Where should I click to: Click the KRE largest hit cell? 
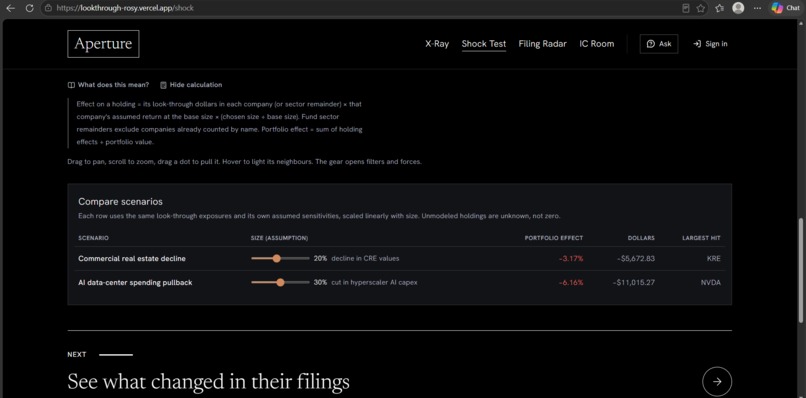(713, 259)
